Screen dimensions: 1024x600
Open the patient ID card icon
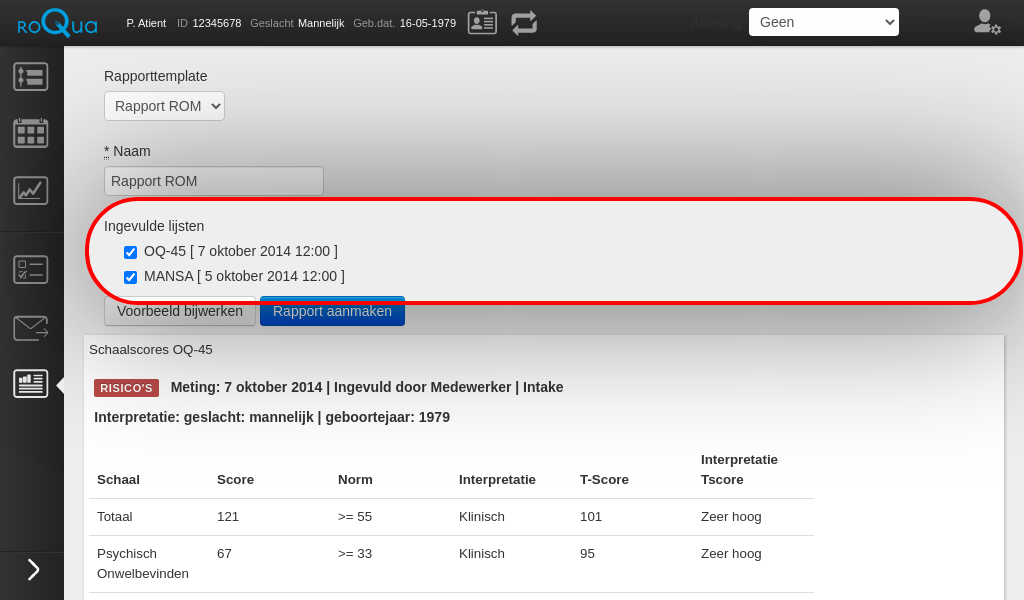pos(482,23)
